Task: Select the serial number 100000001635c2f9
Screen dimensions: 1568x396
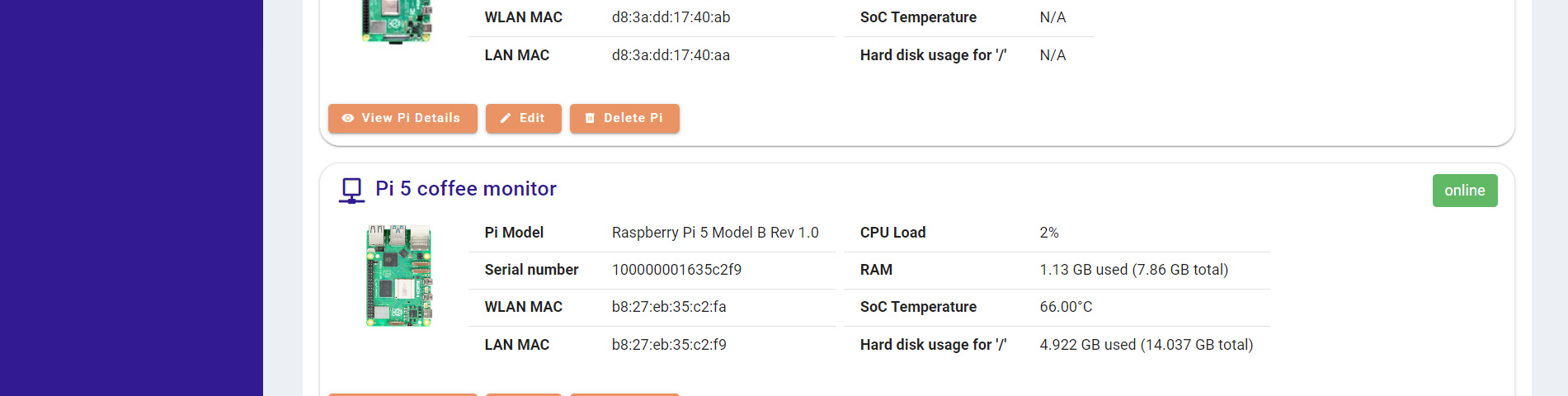Action: (676, 270)
